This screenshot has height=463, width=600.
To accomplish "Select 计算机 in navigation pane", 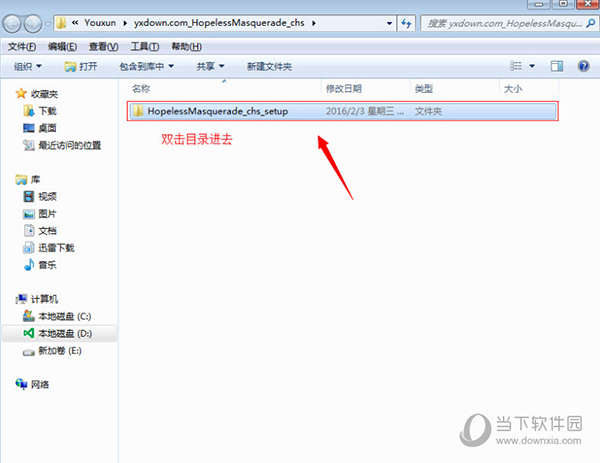I will [x=44, y=299].
